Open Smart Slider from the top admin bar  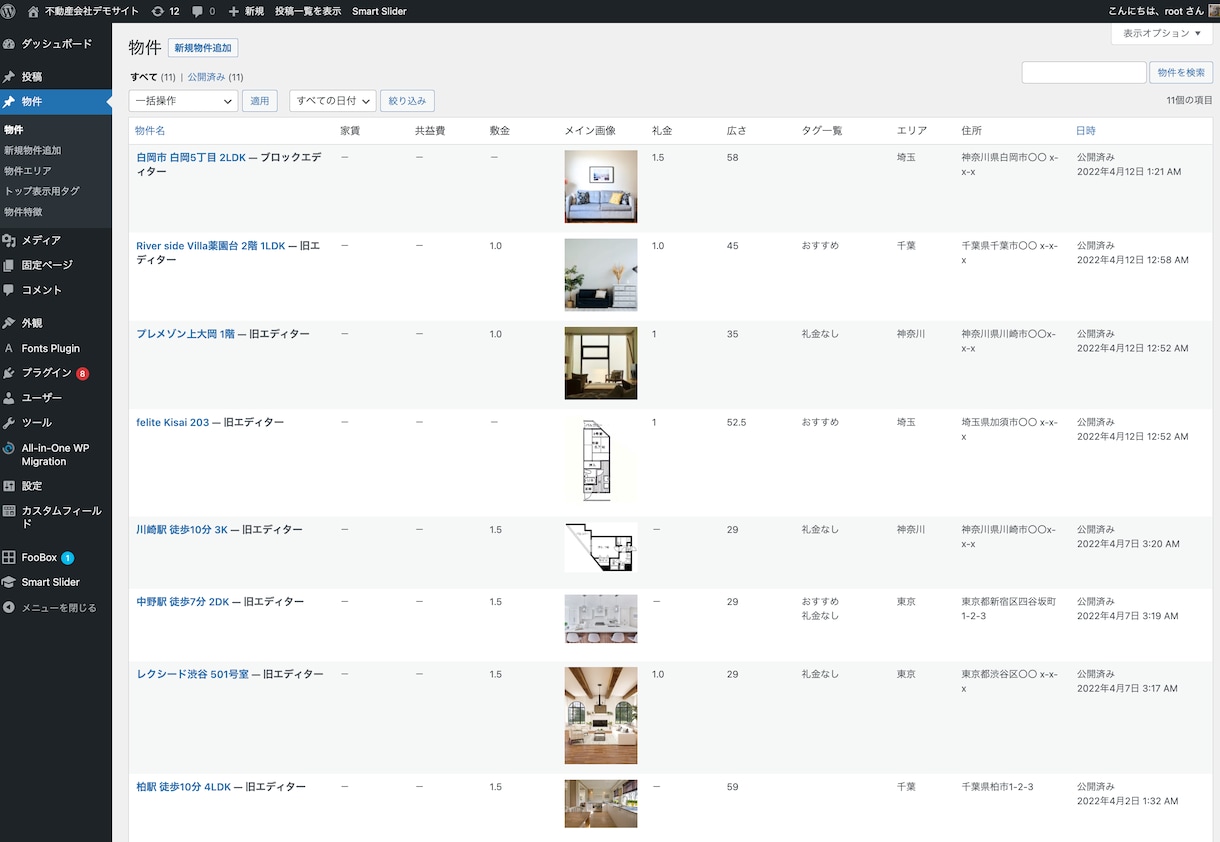point(379,11)
